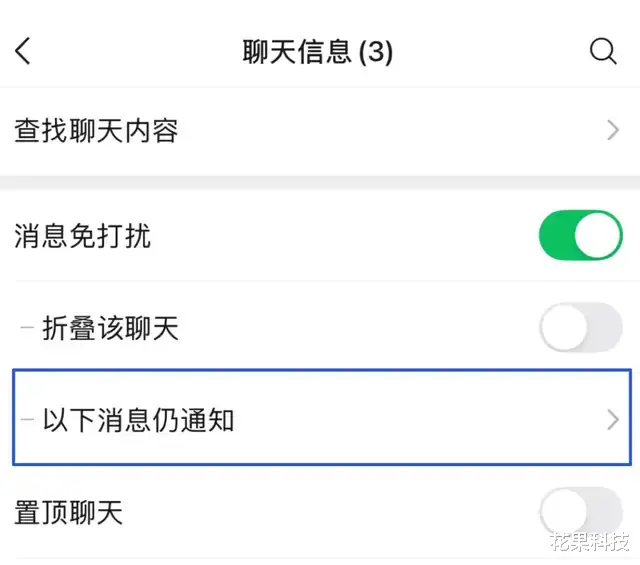
Task: Click the blue highlight border around 以下消息仍通知
Action: tap(320, 370)
